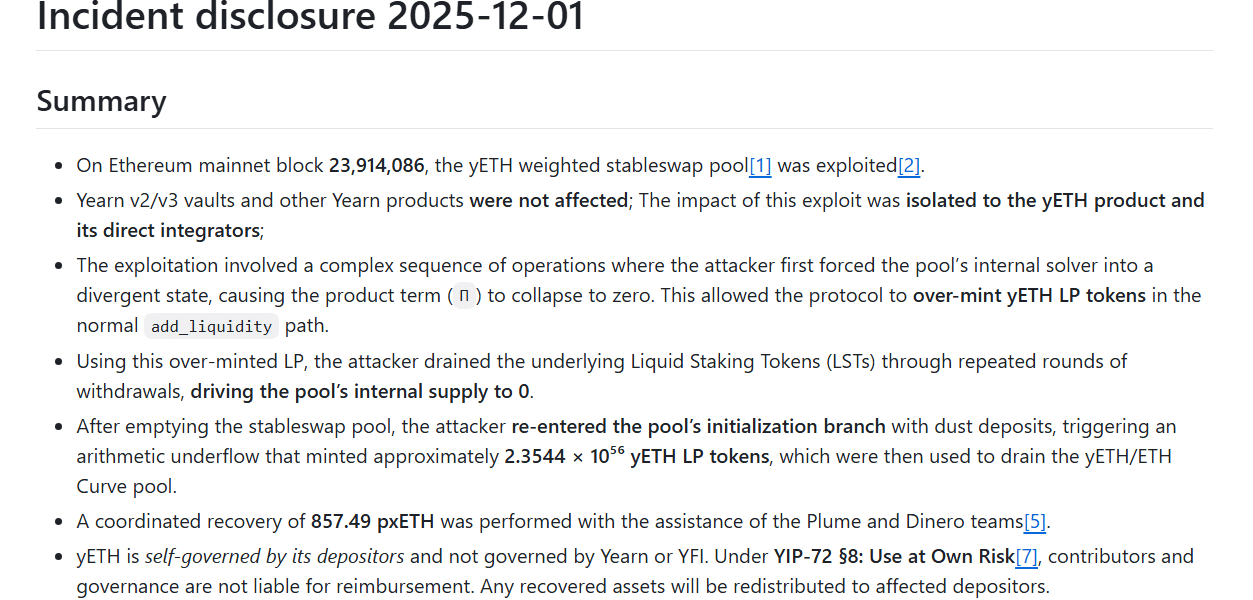Open footnote link [1] after stableswap pool
This screenshot has width=1253, height=600.
tap(760, 166)
